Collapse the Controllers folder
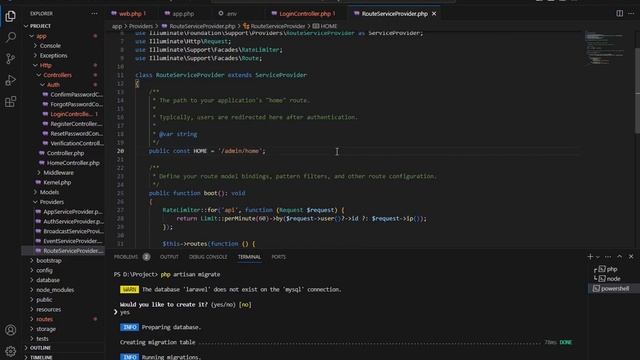Viewport: 640px width, 360px height. 57,75
